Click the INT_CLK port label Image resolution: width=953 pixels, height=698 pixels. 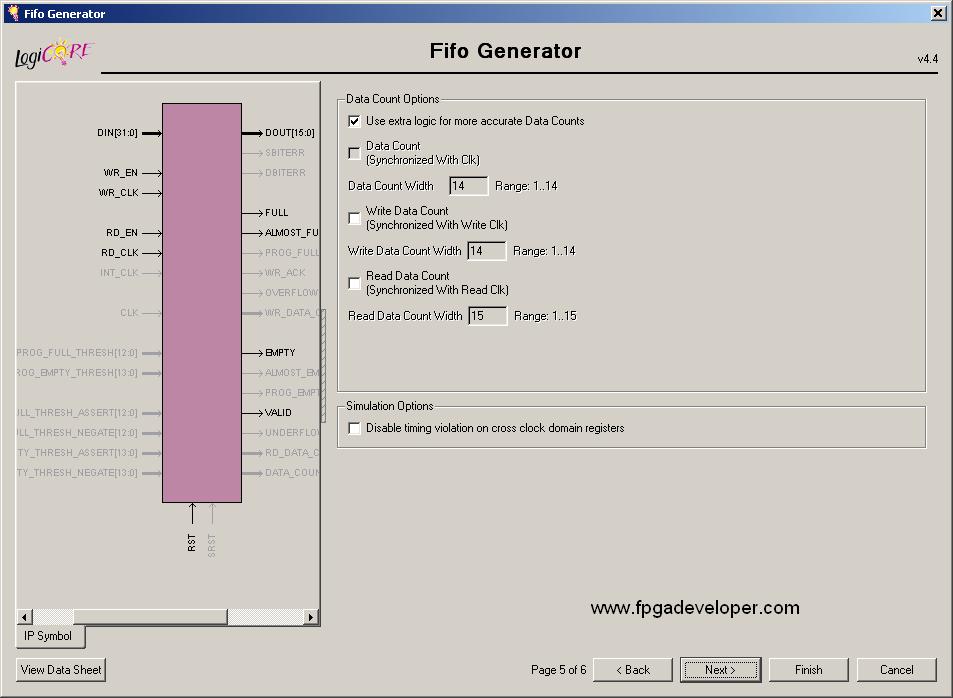pos(119,273)
